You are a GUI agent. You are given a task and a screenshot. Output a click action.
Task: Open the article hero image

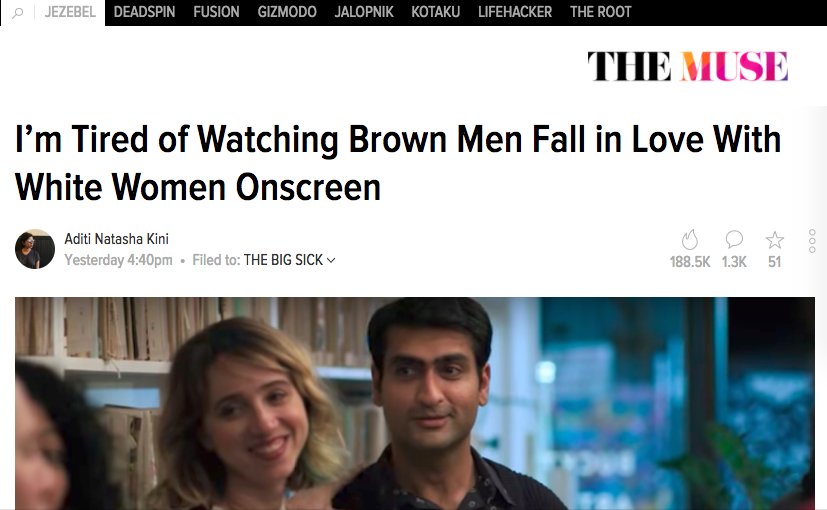click(x=415, y=403)
